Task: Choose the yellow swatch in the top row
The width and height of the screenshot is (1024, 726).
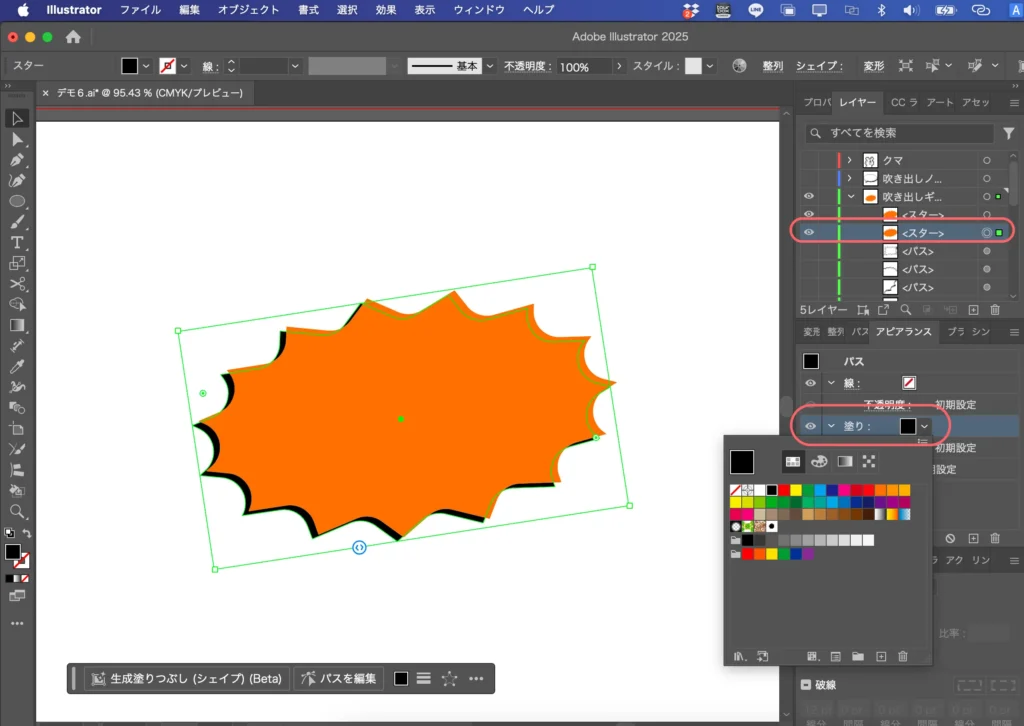Action: 797,490
